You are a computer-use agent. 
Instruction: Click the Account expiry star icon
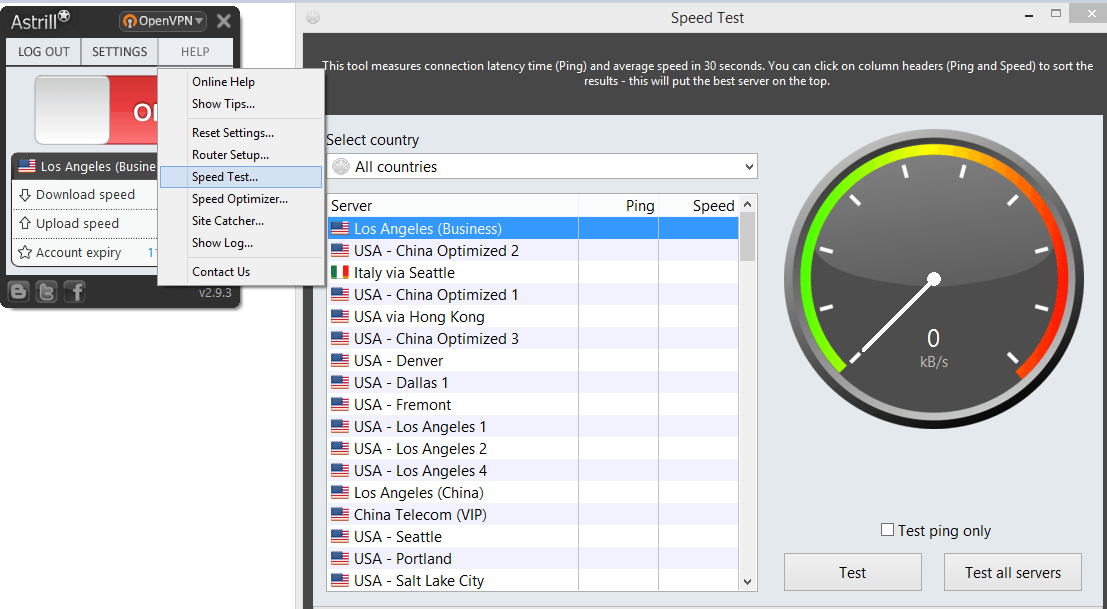coord(25,252)
